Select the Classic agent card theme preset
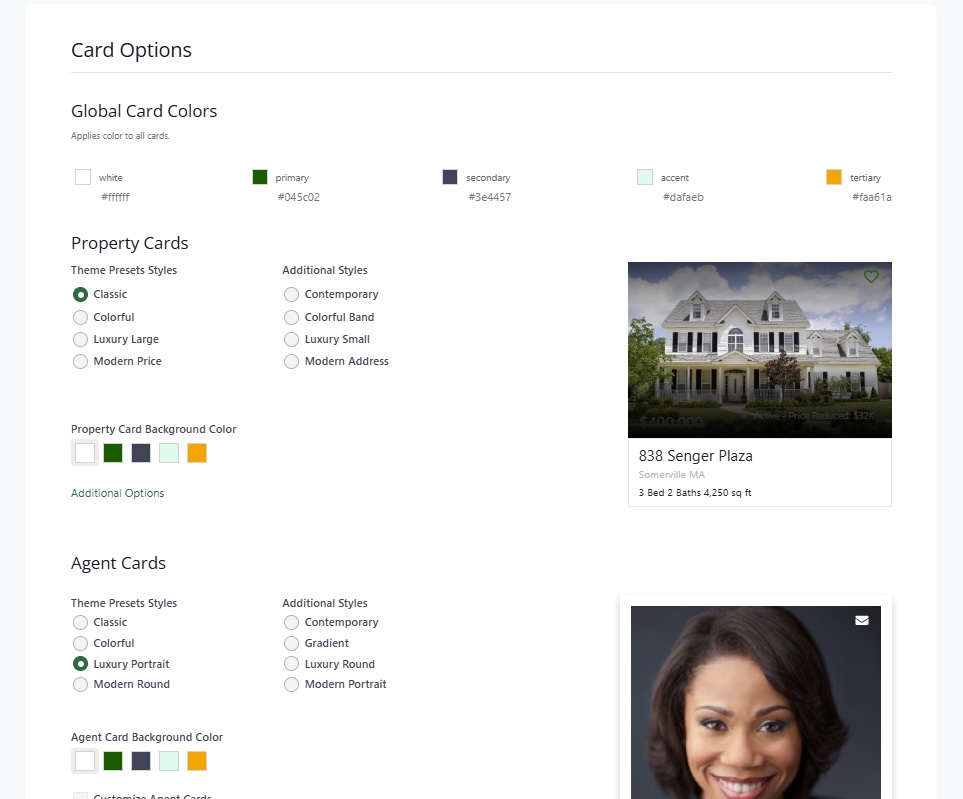 tap(80, 622)
